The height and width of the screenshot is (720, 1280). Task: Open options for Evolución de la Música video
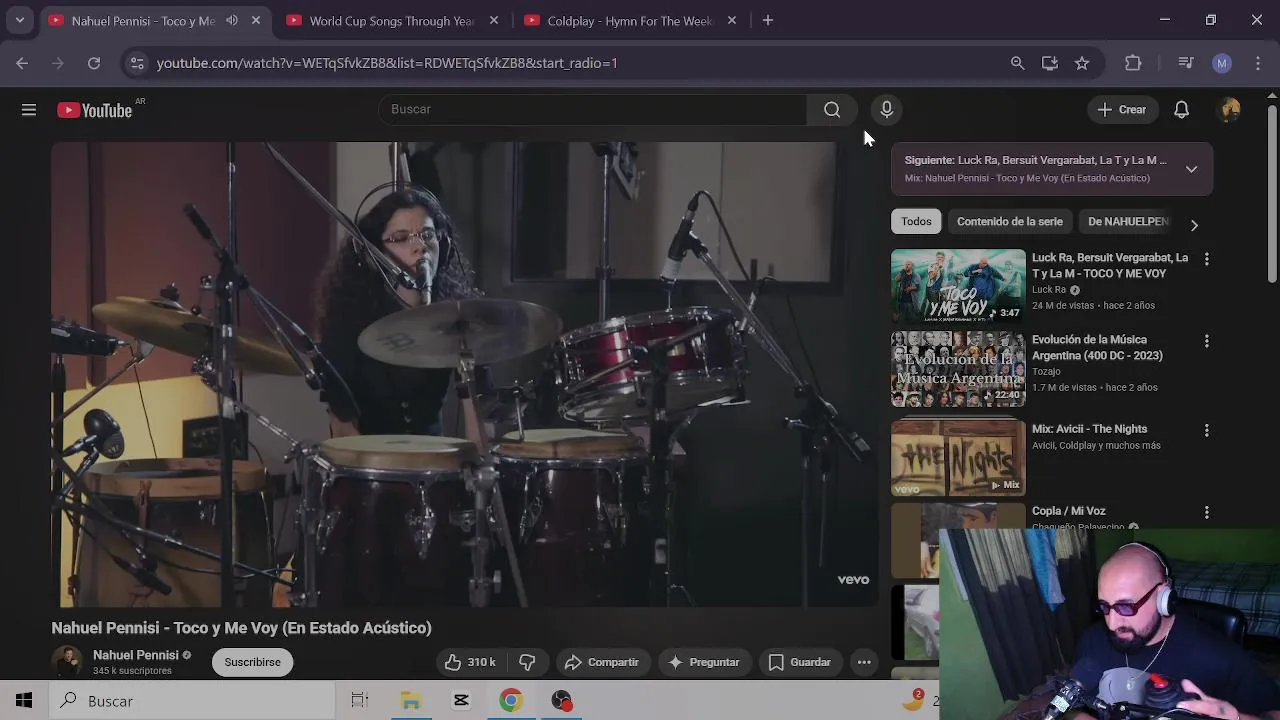tap(1207, 341)
